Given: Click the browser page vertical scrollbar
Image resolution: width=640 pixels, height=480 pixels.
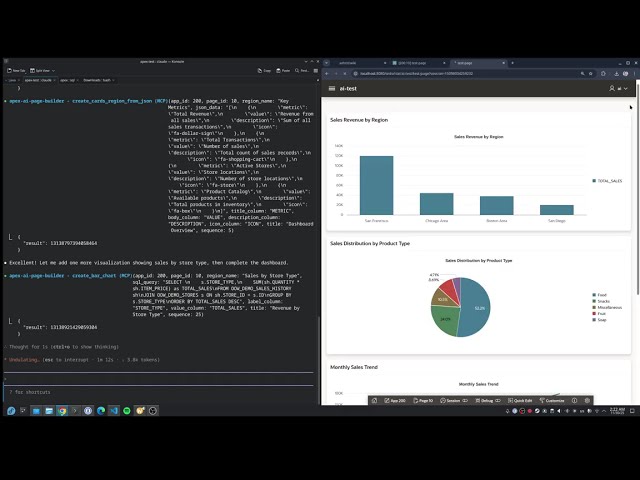Looking at the screenshot, I should pos(638,188).
